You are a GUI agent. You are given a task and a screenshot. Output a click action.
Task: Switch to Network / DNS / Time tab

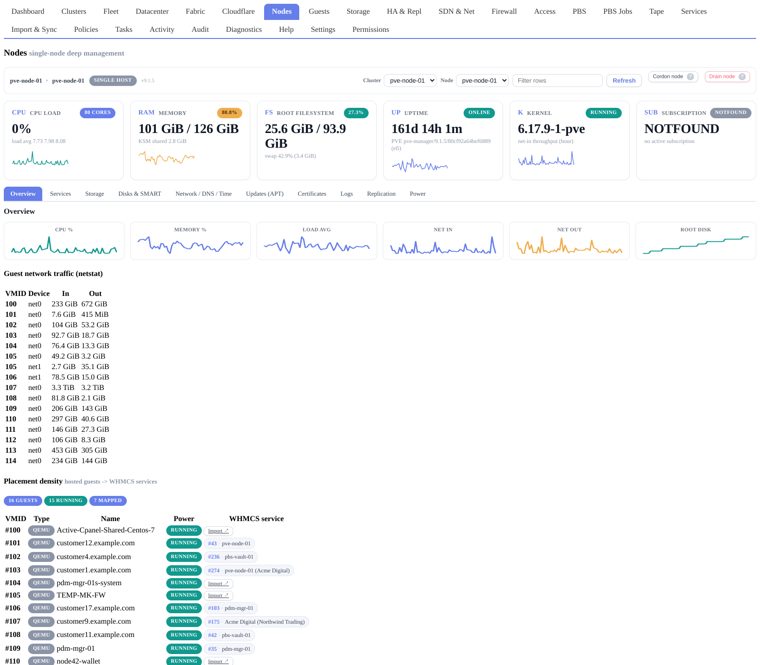coord(204,193)
